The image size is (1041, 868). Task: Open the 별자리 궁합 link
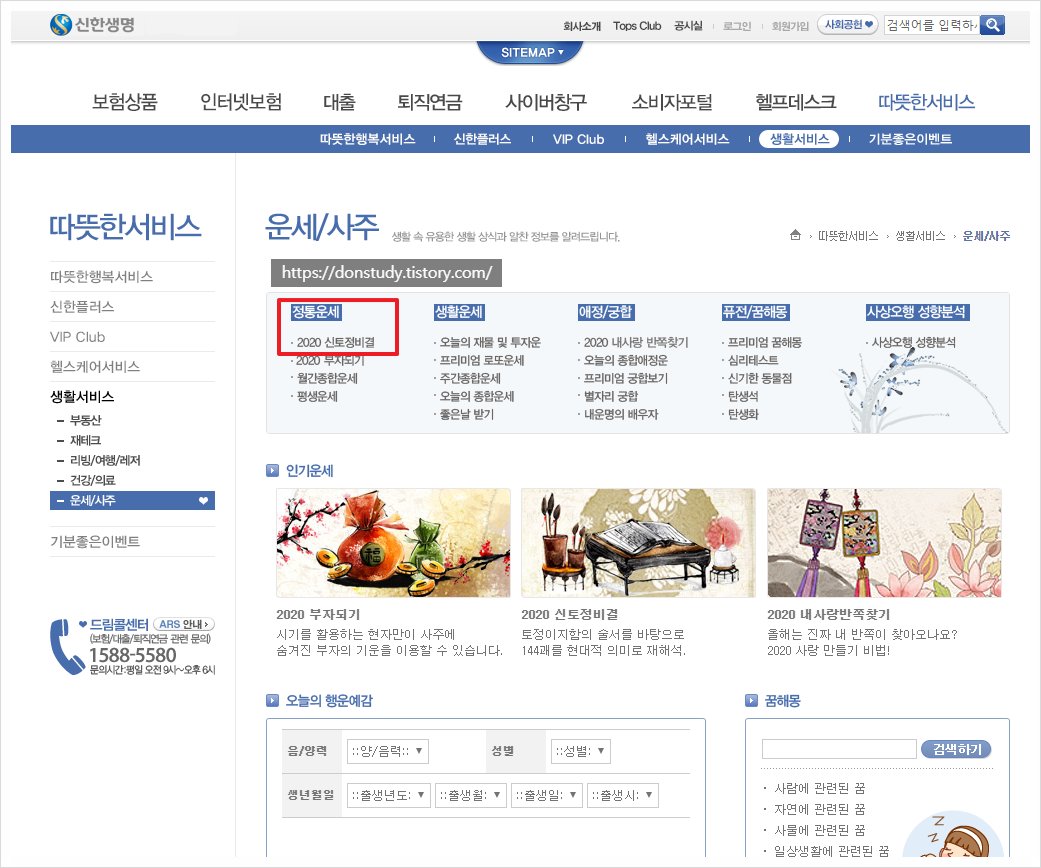[611, 396]
